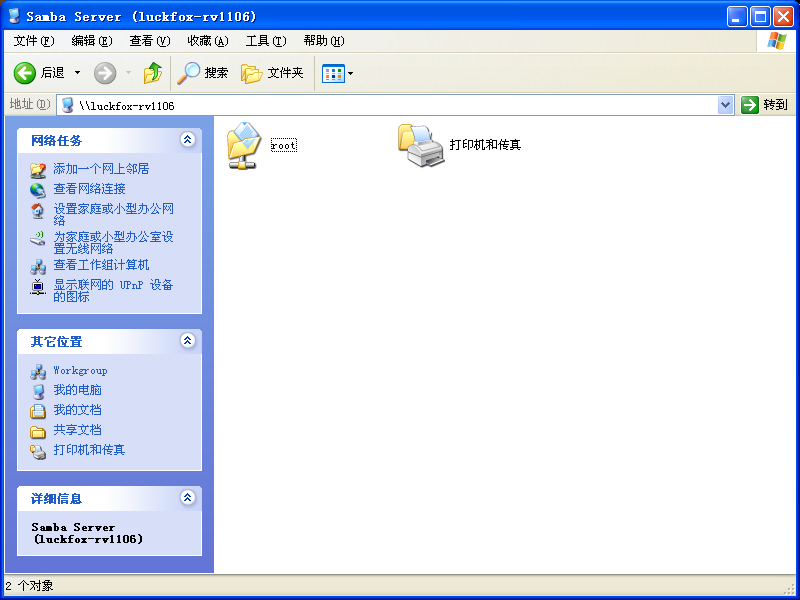This screenshot has width=800, height=600.
Task: Open the 收藏(A) menu
Action: tap(208, 41)
